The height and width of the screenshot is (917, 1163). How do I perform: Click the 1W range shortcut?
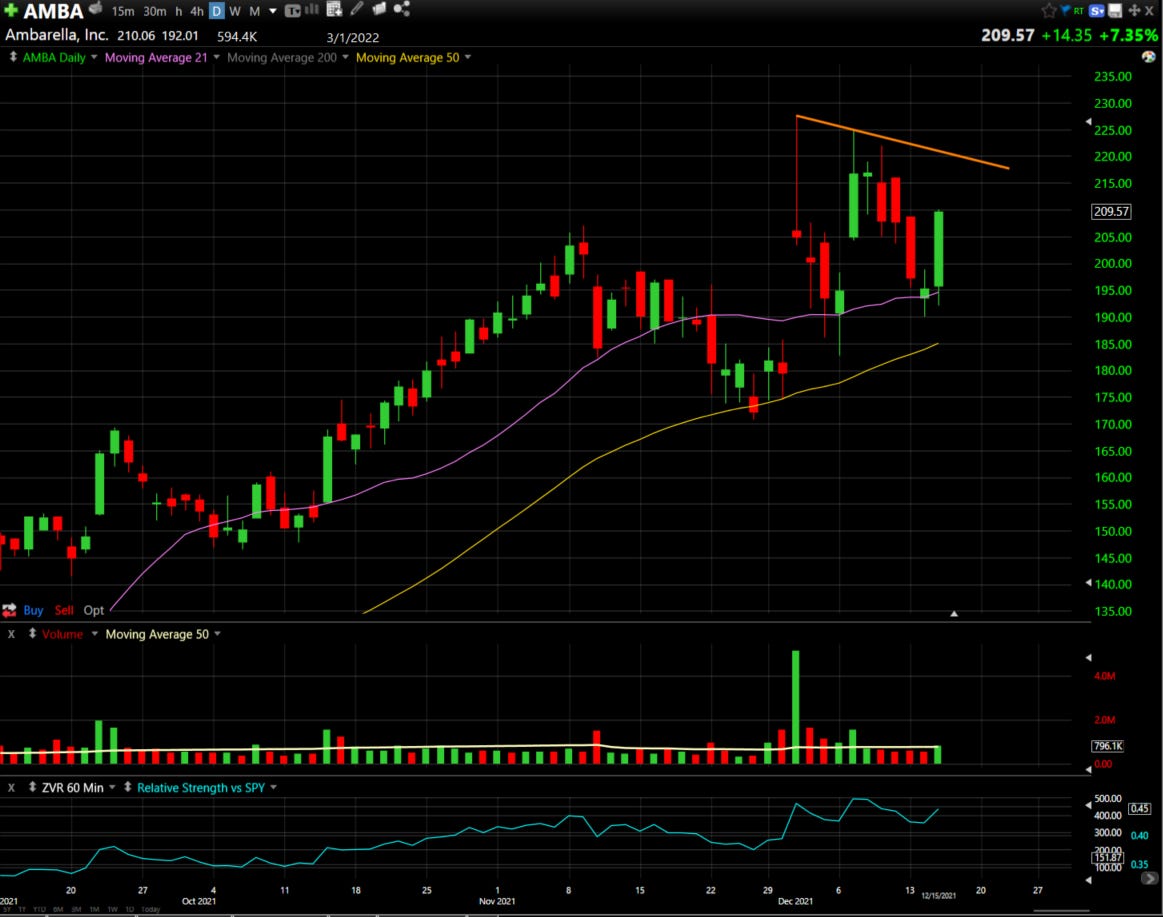(x=113, y=910)
